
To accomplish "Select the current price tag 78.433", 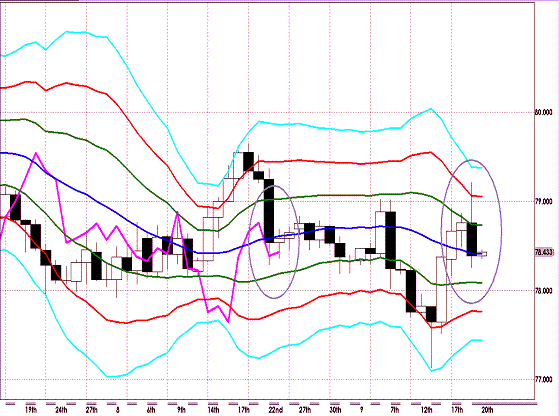I will click(544, 252).
